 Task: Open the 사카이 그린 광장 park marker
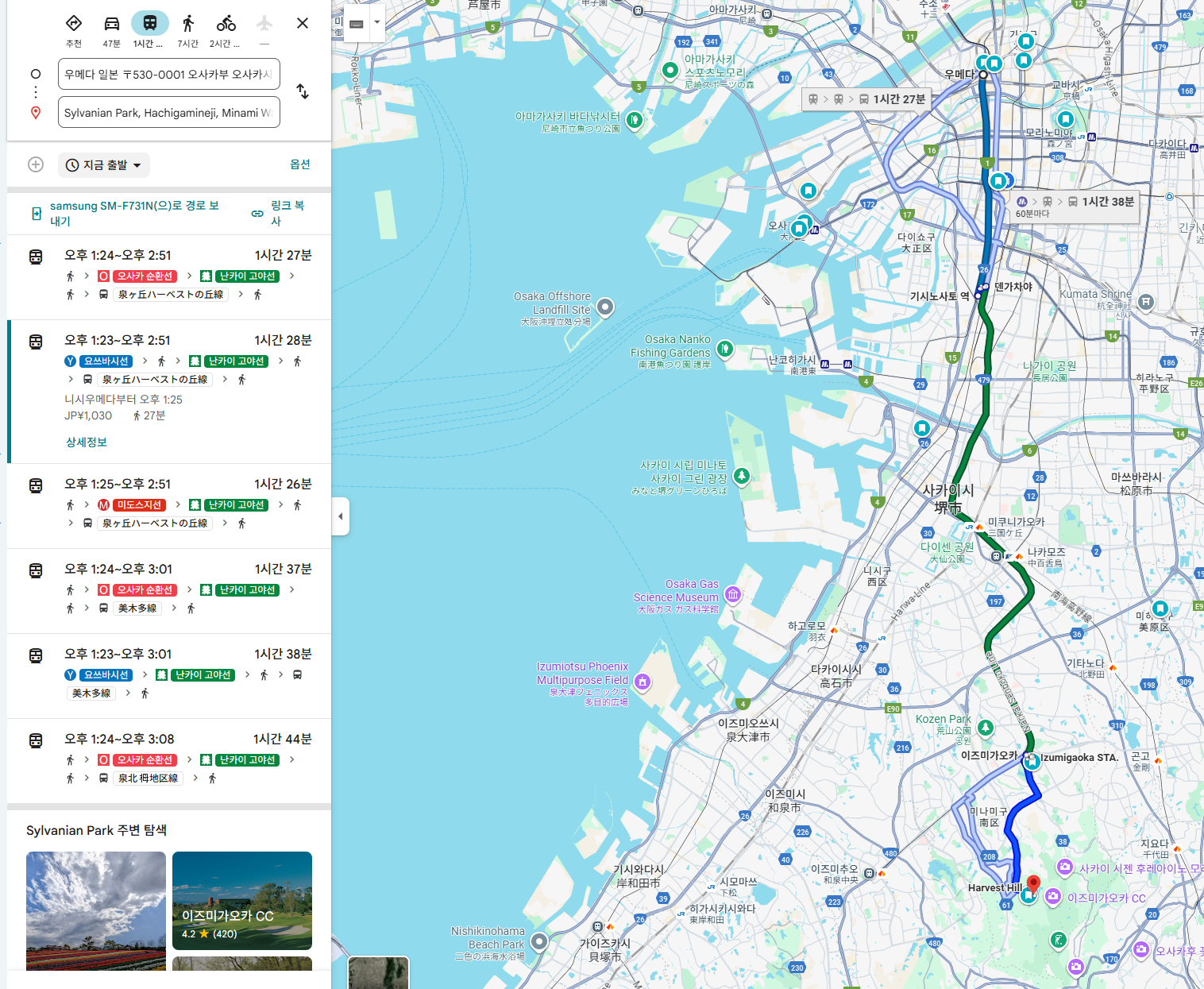pos(741,476)
